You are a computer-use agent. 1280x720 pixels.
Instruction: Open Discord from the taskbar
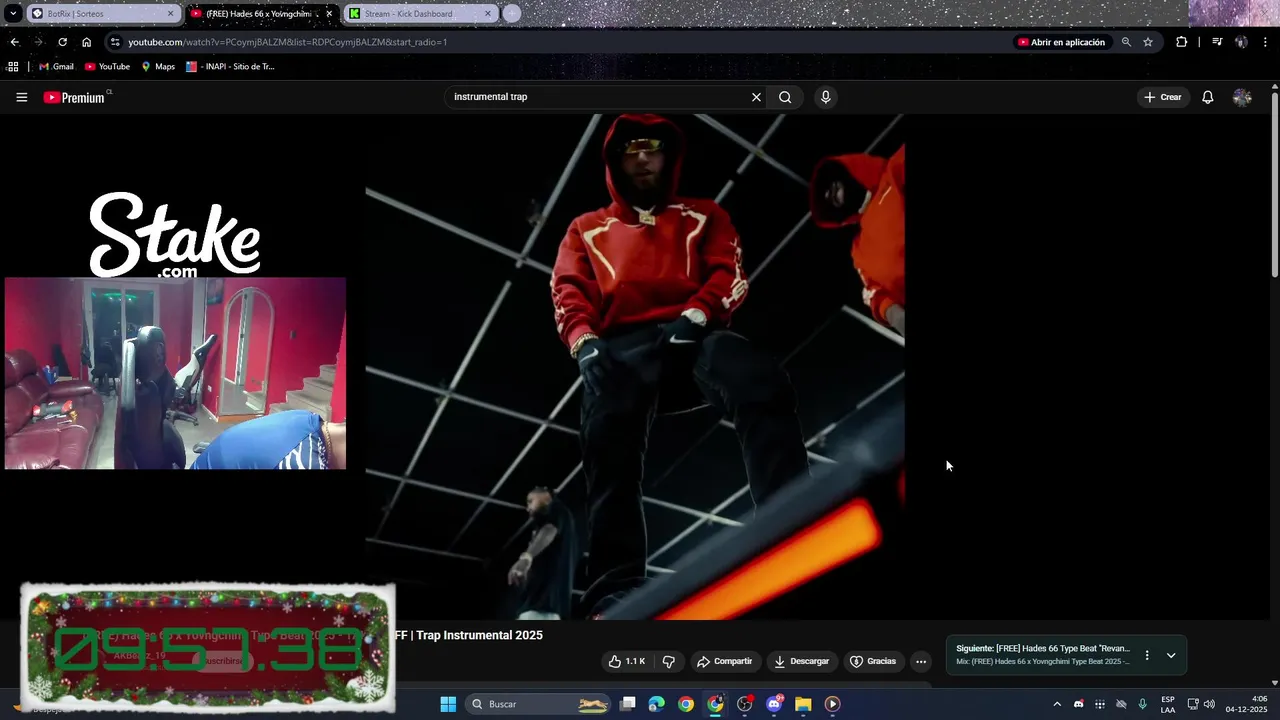[774, 704]
